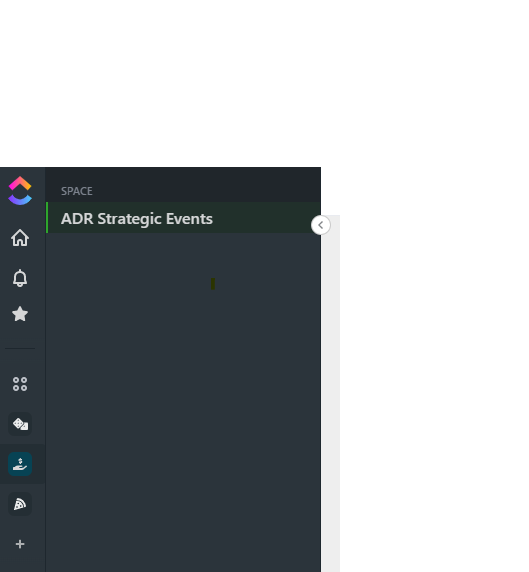The height and width of the screenshot is (572, 529).
Task: Add a new space with plus icon
Action: [x=20, y=544]
